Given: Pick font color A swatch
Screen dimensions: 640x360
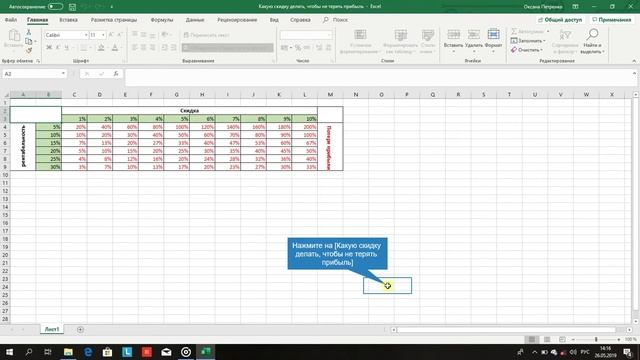Looking at the screenshot, I should pyautogui.click(x=115, y=48).
